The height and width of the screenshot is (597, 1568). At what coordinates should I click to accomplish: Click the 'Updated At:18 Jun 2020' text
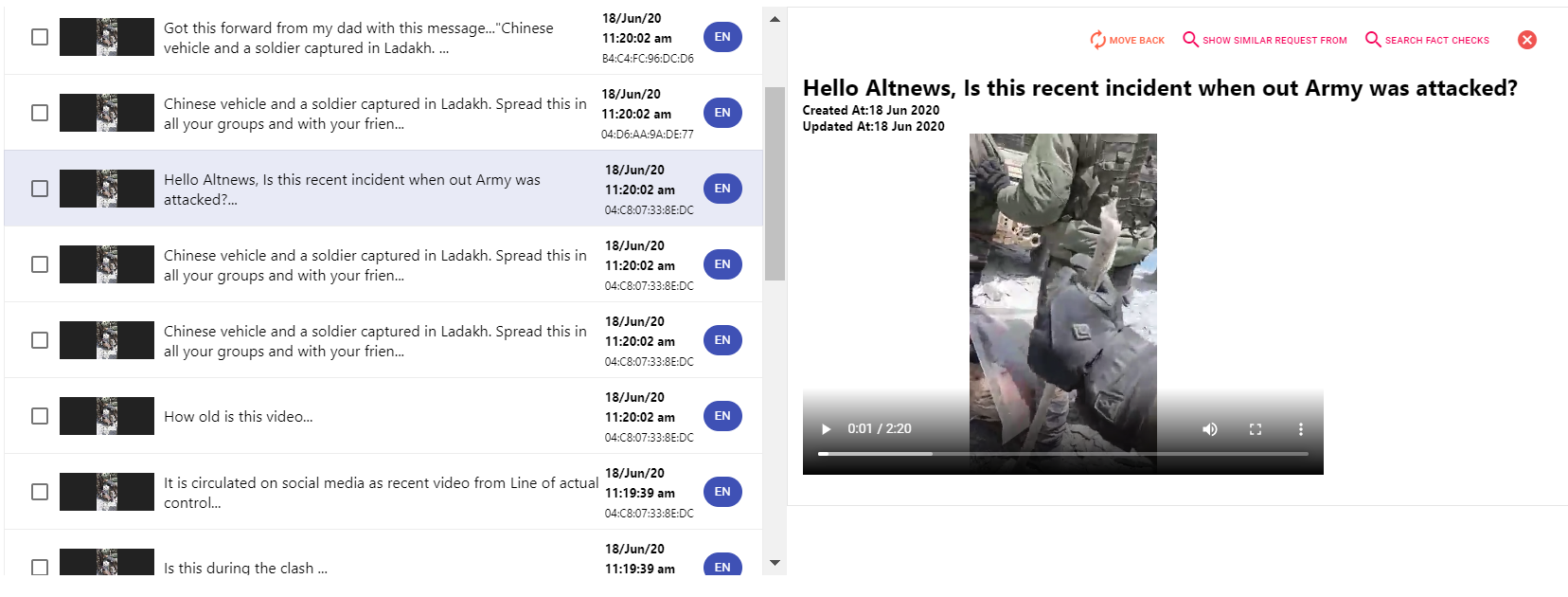tap(873, 127)
